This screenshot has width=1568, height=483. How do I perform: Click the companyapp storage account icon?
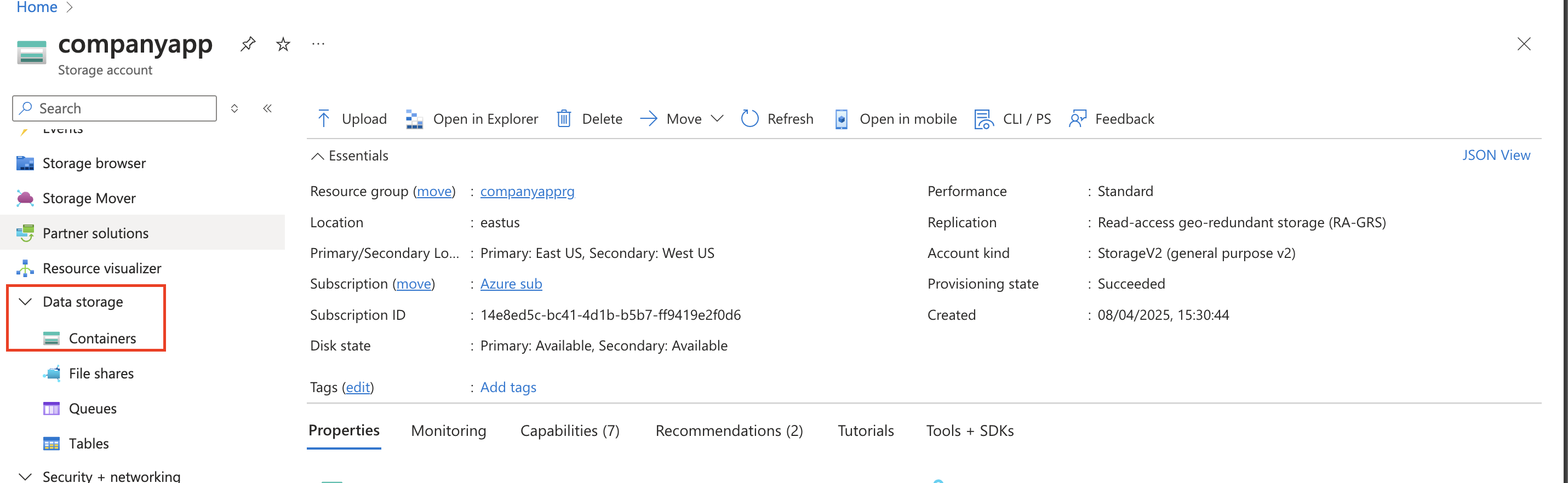pyautogui.click(x=32, y=51)
